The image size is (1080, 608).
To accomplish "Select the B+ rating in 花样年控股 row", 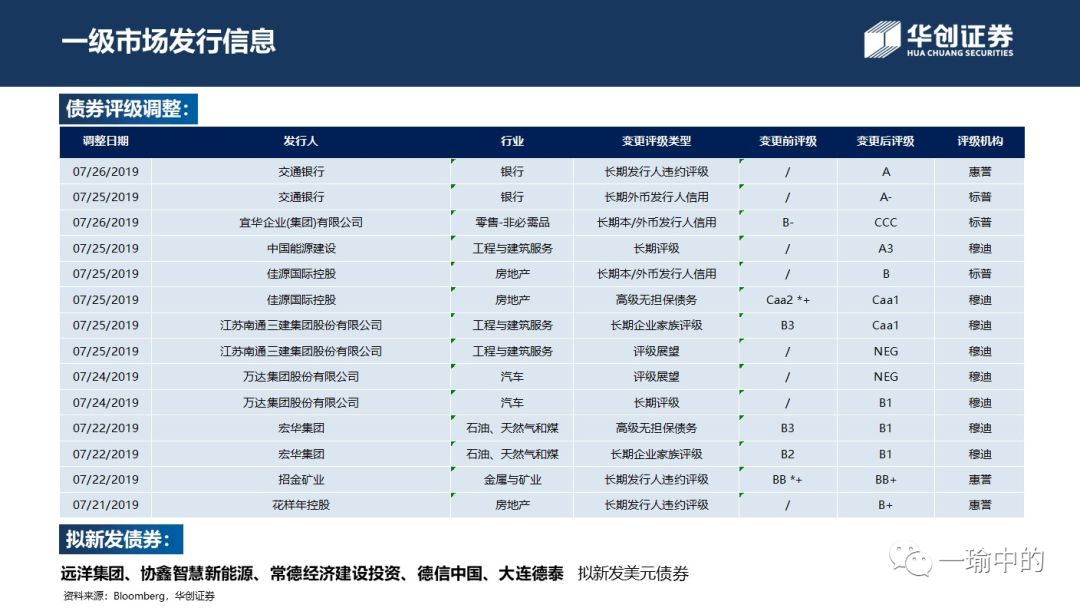I will [x=885, y=505].
